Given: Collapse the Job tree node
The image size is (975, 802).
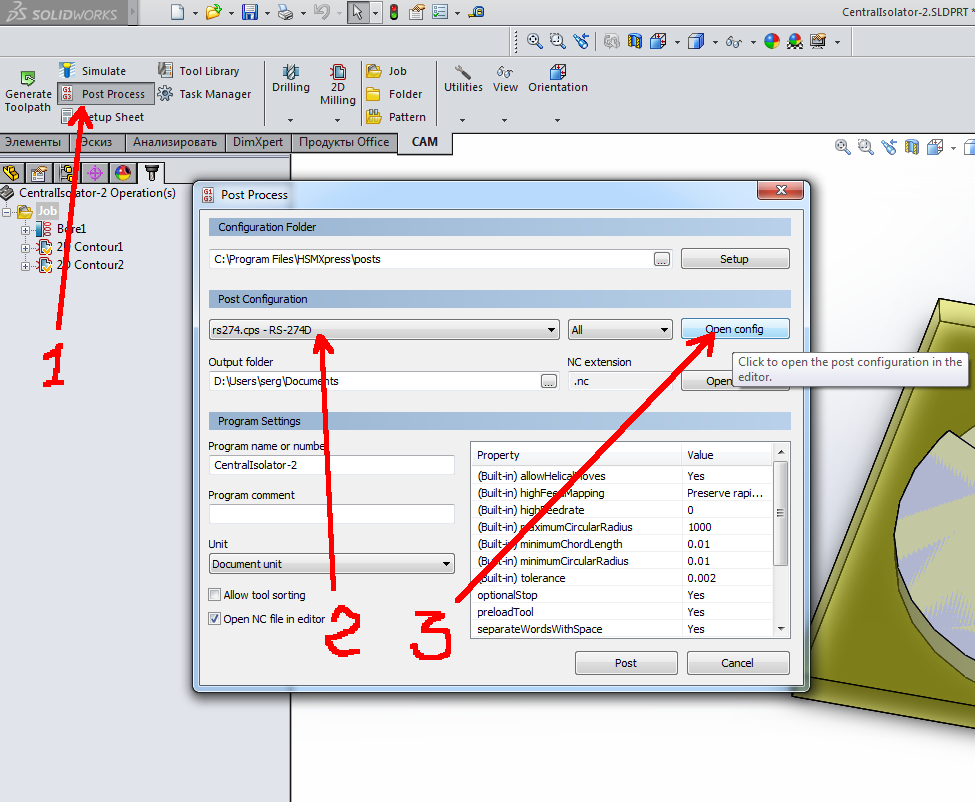Looking at the screenshot, I should 6,212.
